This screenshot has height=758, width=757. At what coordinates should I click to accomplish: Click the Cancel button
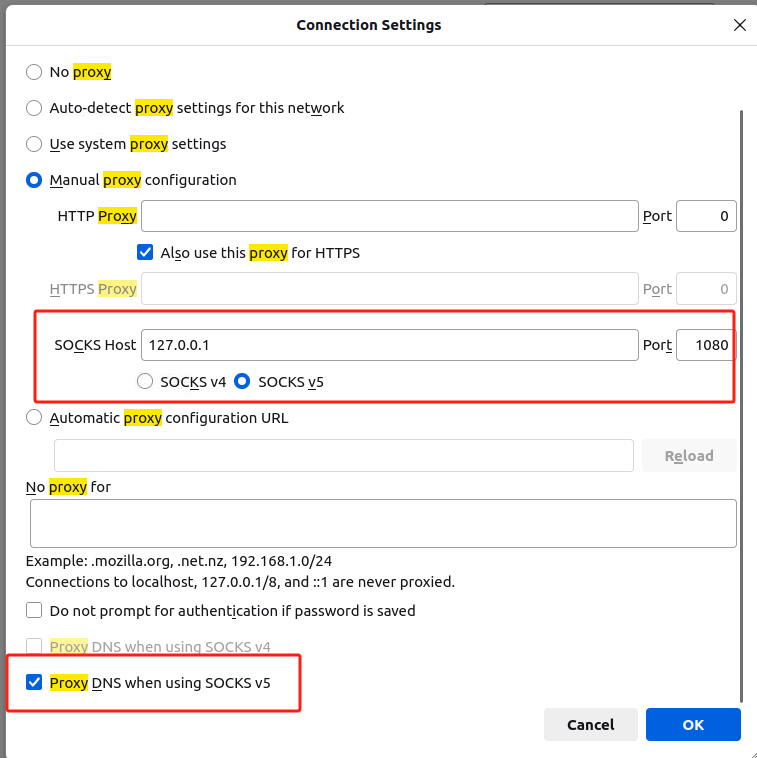[590, 725]
